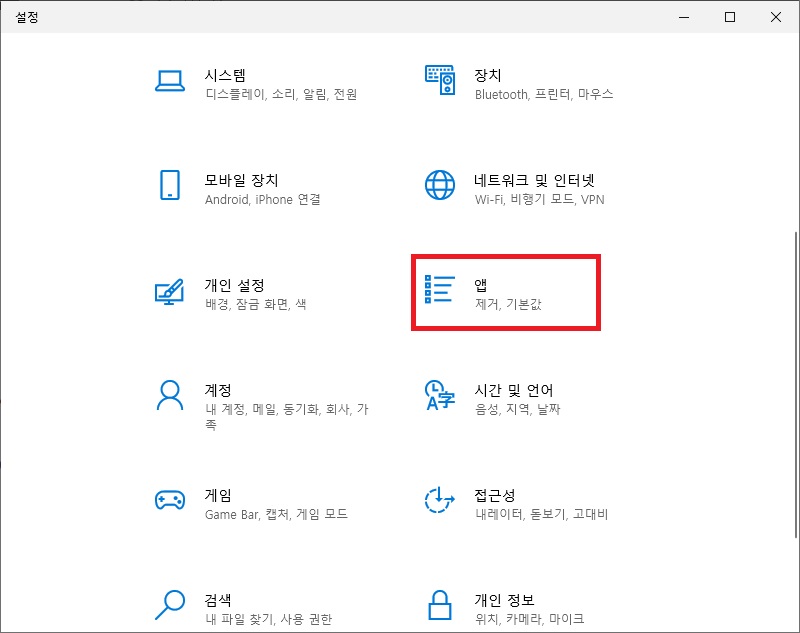This screenshot has width=800, height=633.
Task: Open 모바일 장치 settings title
Action: (241, 180)
